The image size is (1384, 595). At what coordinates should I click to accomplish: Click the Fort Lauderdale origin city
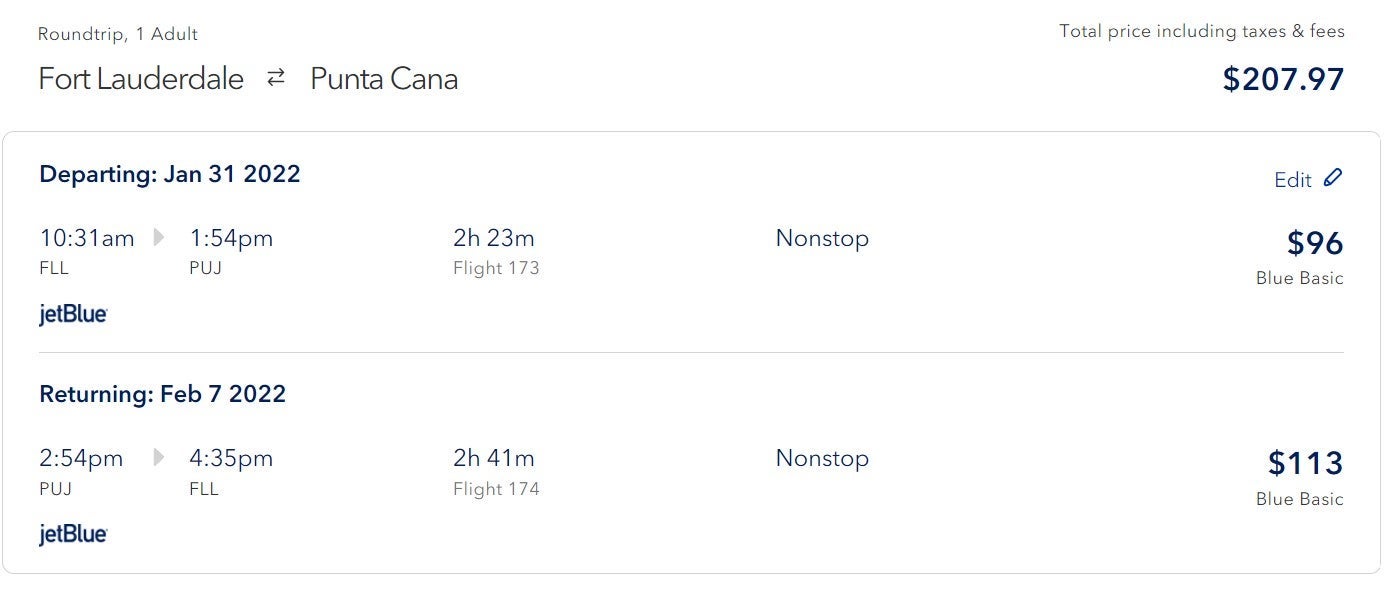141,79
